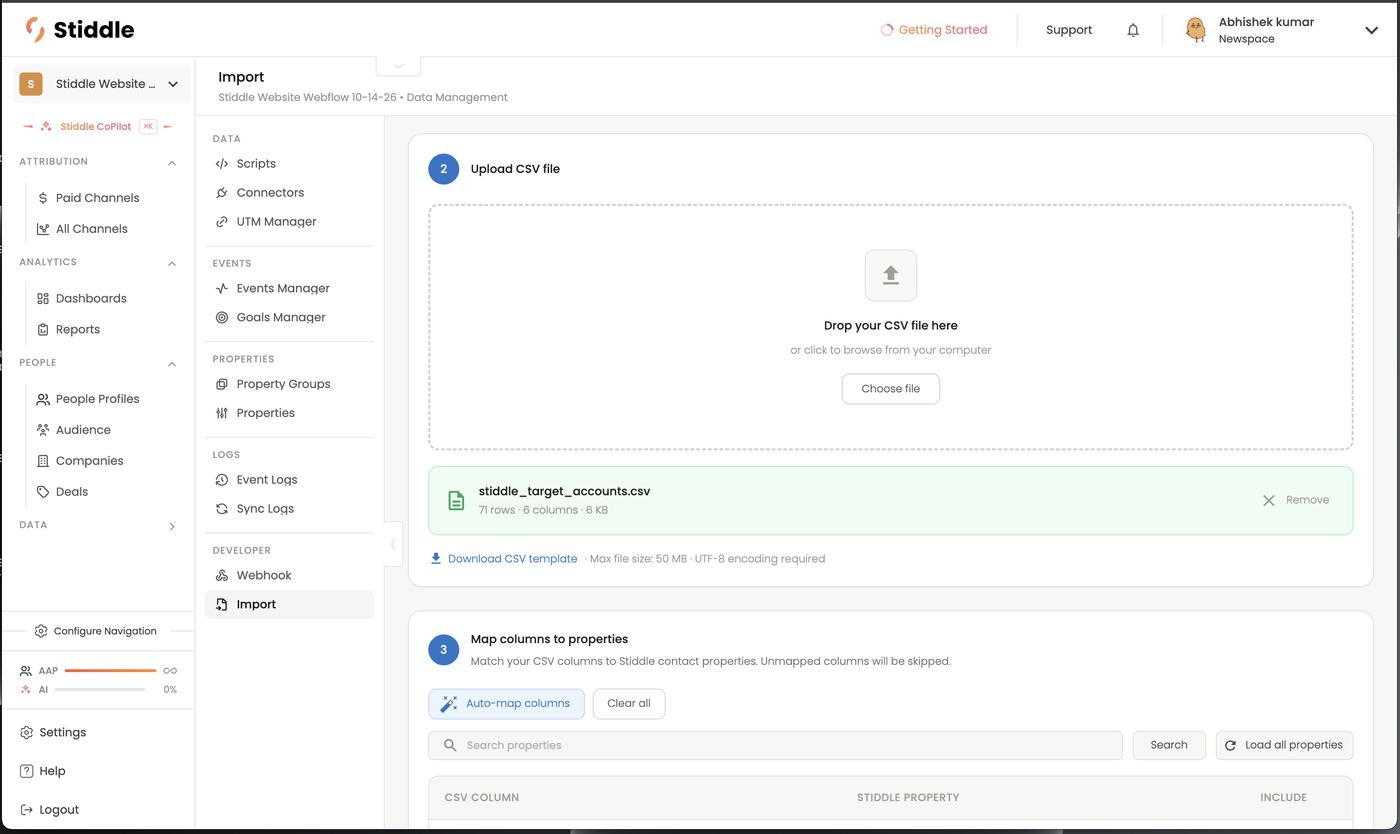Image resolution: width=1400 pixels, height=834 pixels.
Task: Click the CSV COLUMN header
Action: (x=482, y=797)
